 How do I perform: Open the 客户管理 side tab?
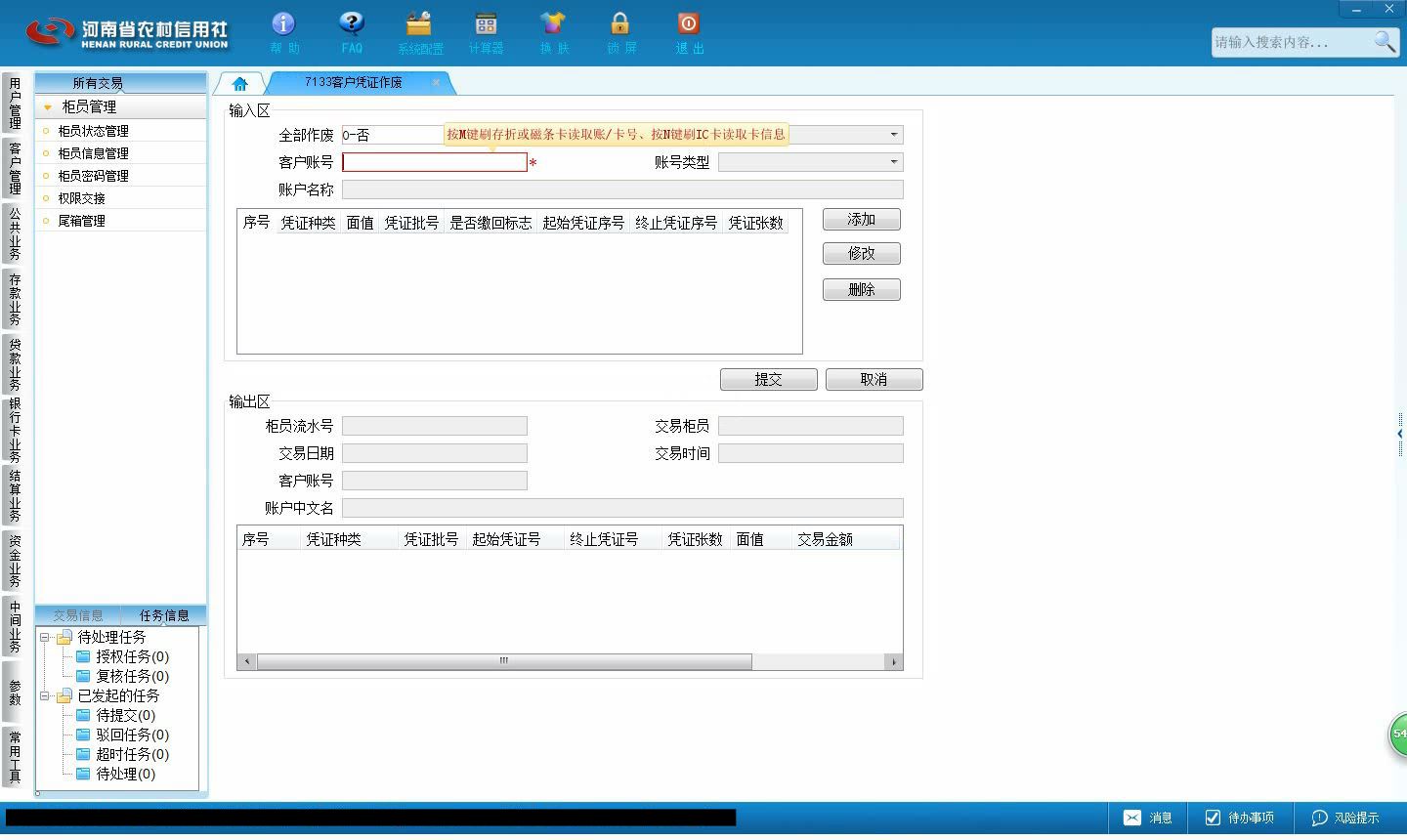click(14, 168)
